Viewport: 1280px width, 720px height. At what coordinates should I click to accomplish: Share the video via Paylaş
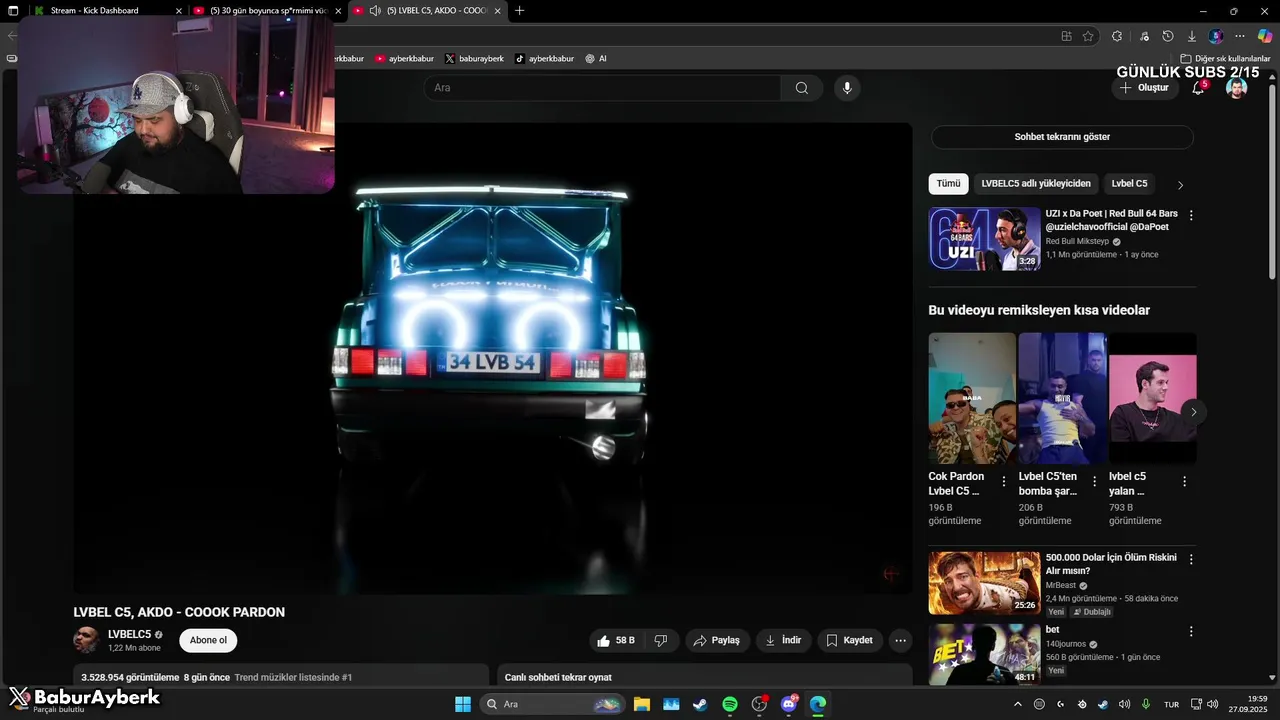tap(716, 640)
